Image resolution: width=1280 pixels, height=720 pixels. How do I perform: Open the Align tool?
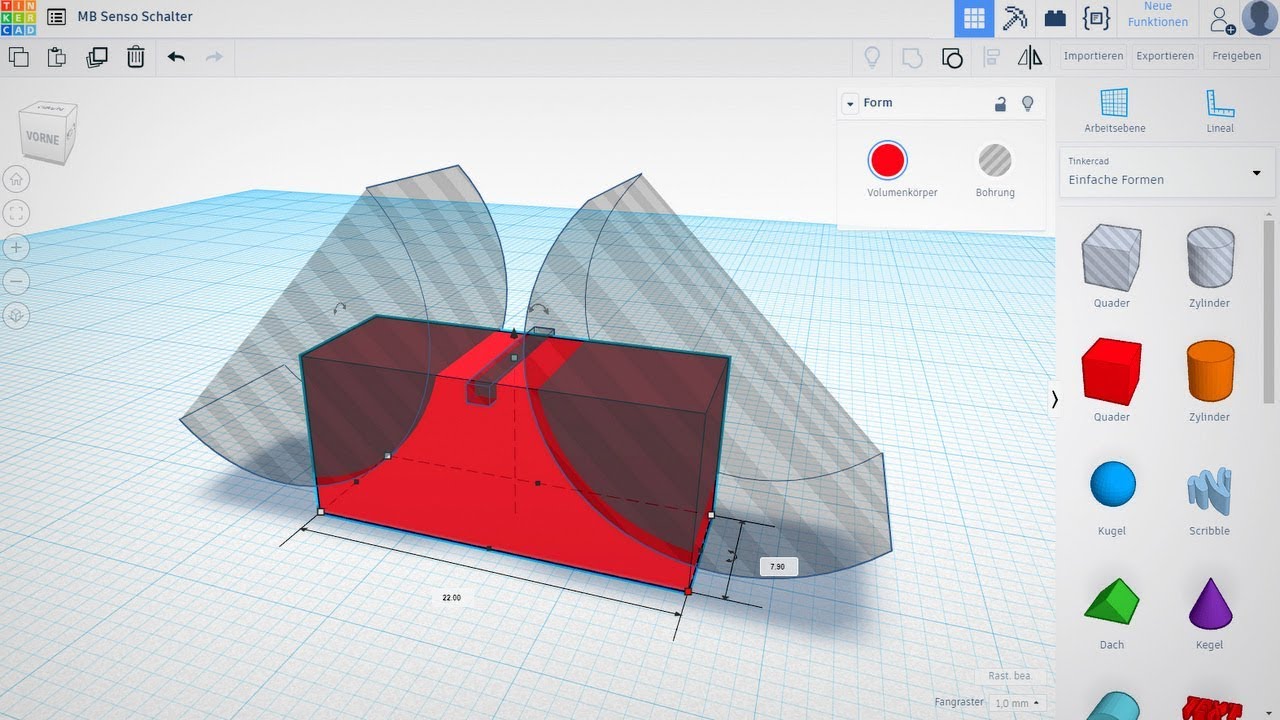point(992,57)
